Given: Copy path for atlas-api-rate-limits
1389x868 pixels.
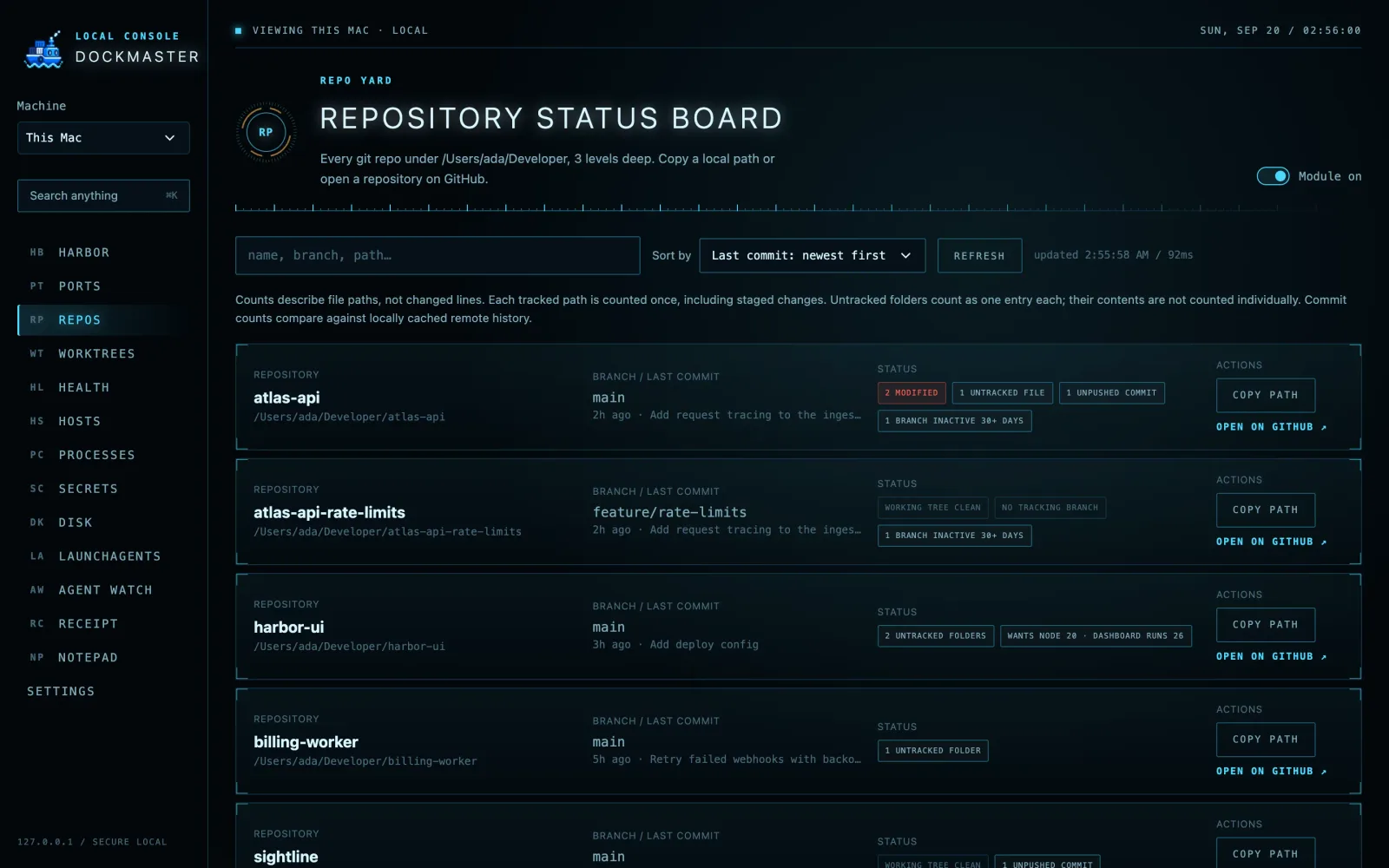Looking at the screenshot, I should coord(1266,510).
